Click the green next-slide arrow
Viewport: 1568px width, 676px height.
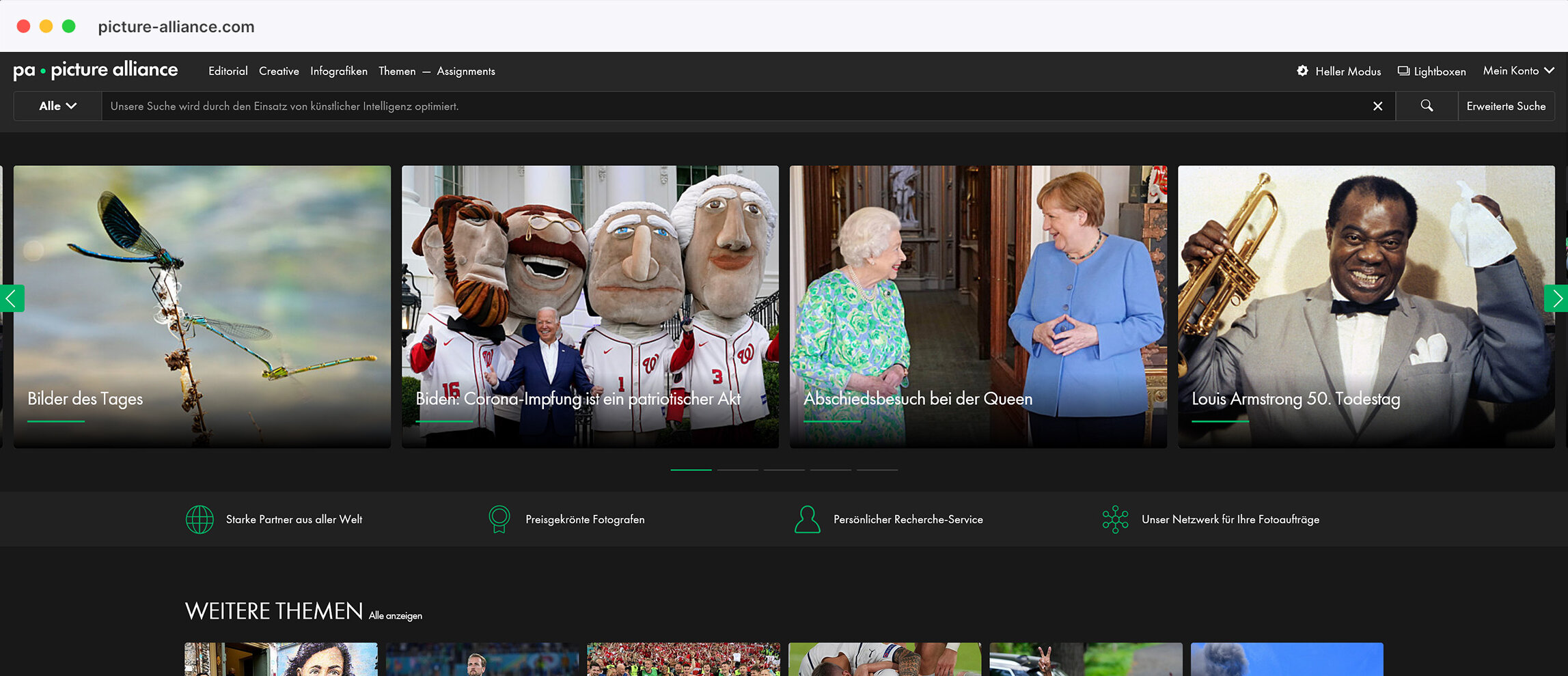coord(1556,298)
